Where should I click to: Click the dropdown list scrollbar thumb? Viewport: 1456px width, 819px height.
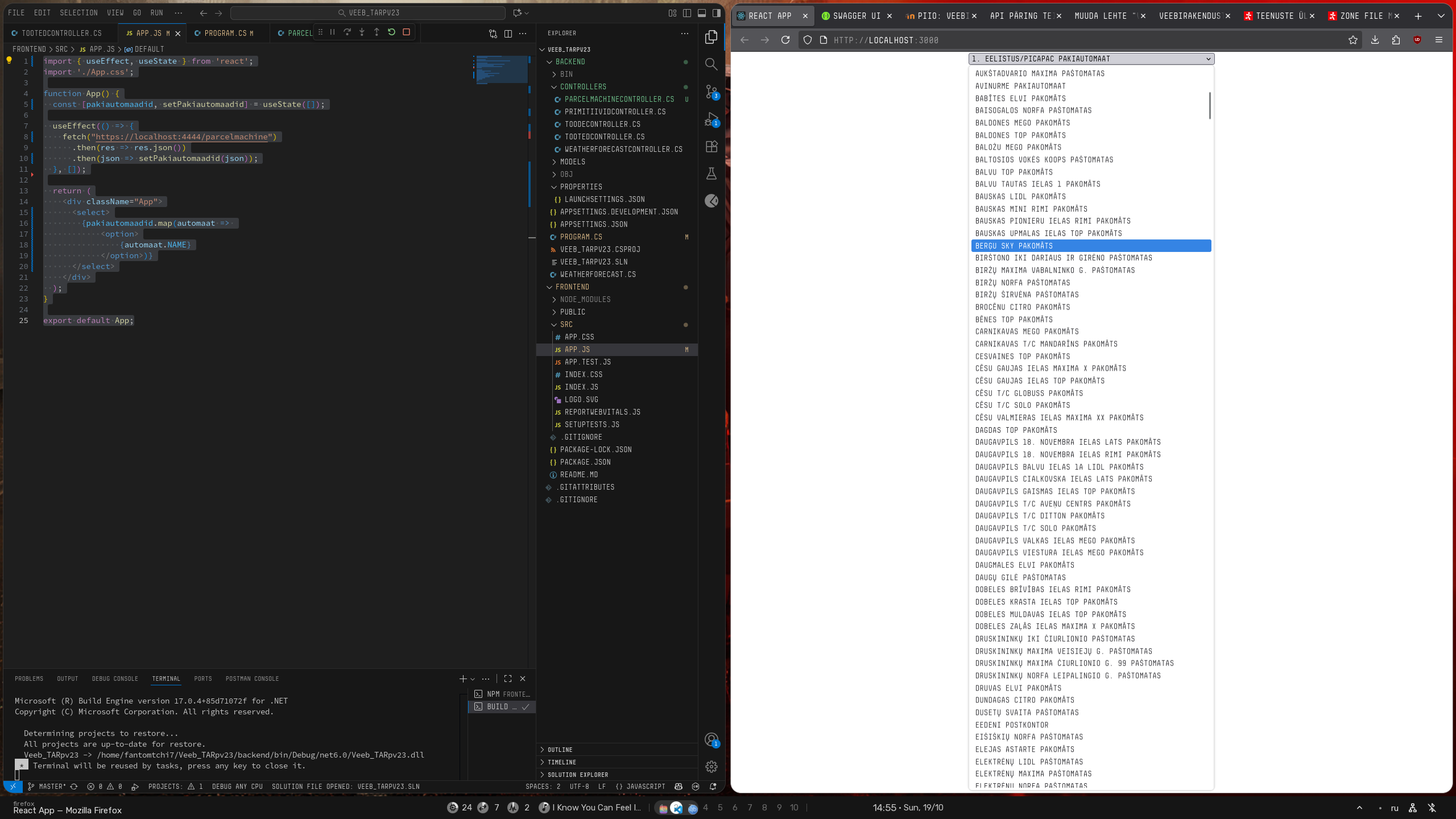pos(1210,105)
